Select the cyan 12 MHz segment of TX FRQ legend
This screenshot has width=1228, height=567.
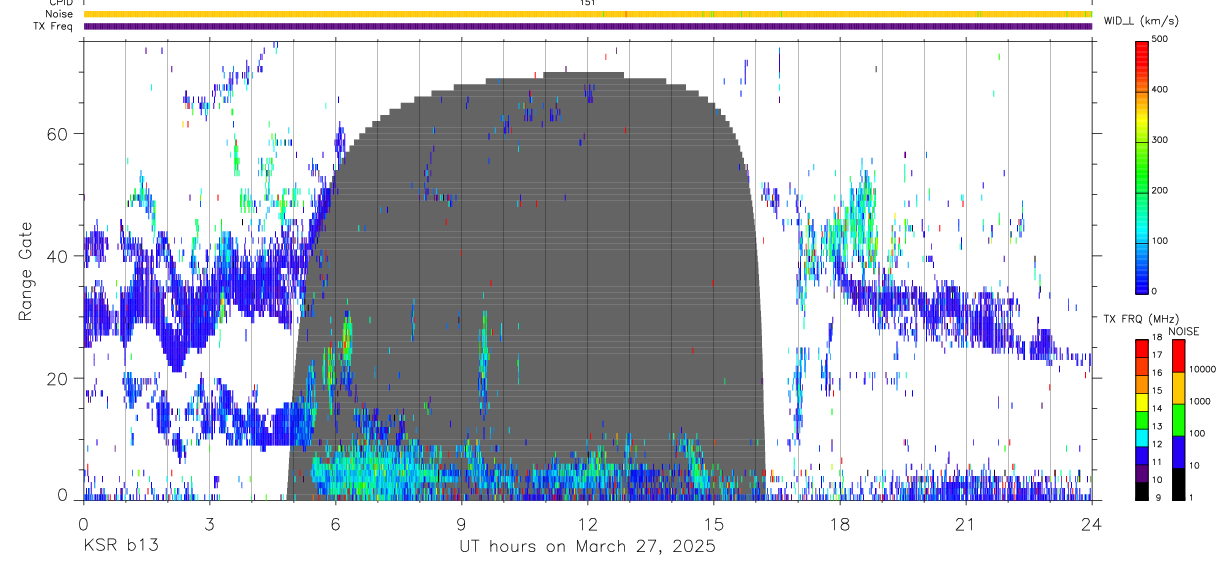[1142, 438]
